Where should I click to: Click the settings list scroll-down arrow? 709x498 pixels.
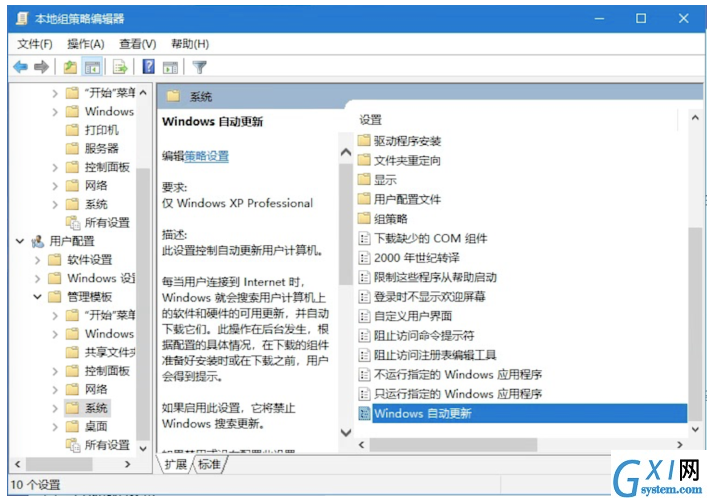tap(695, 429)
